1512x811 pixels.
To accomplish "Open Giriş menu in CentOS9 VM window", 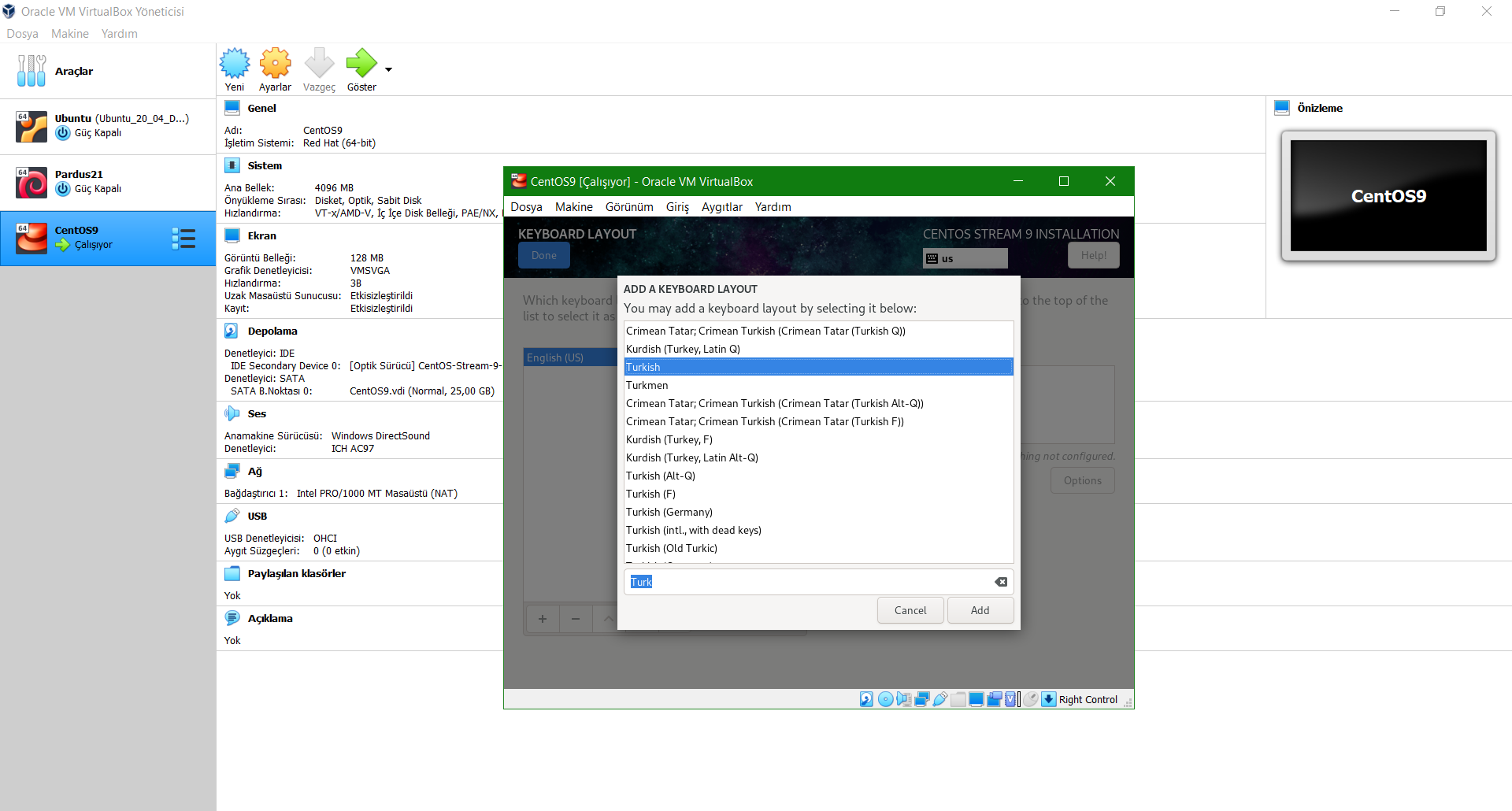I will coord(677,207).
